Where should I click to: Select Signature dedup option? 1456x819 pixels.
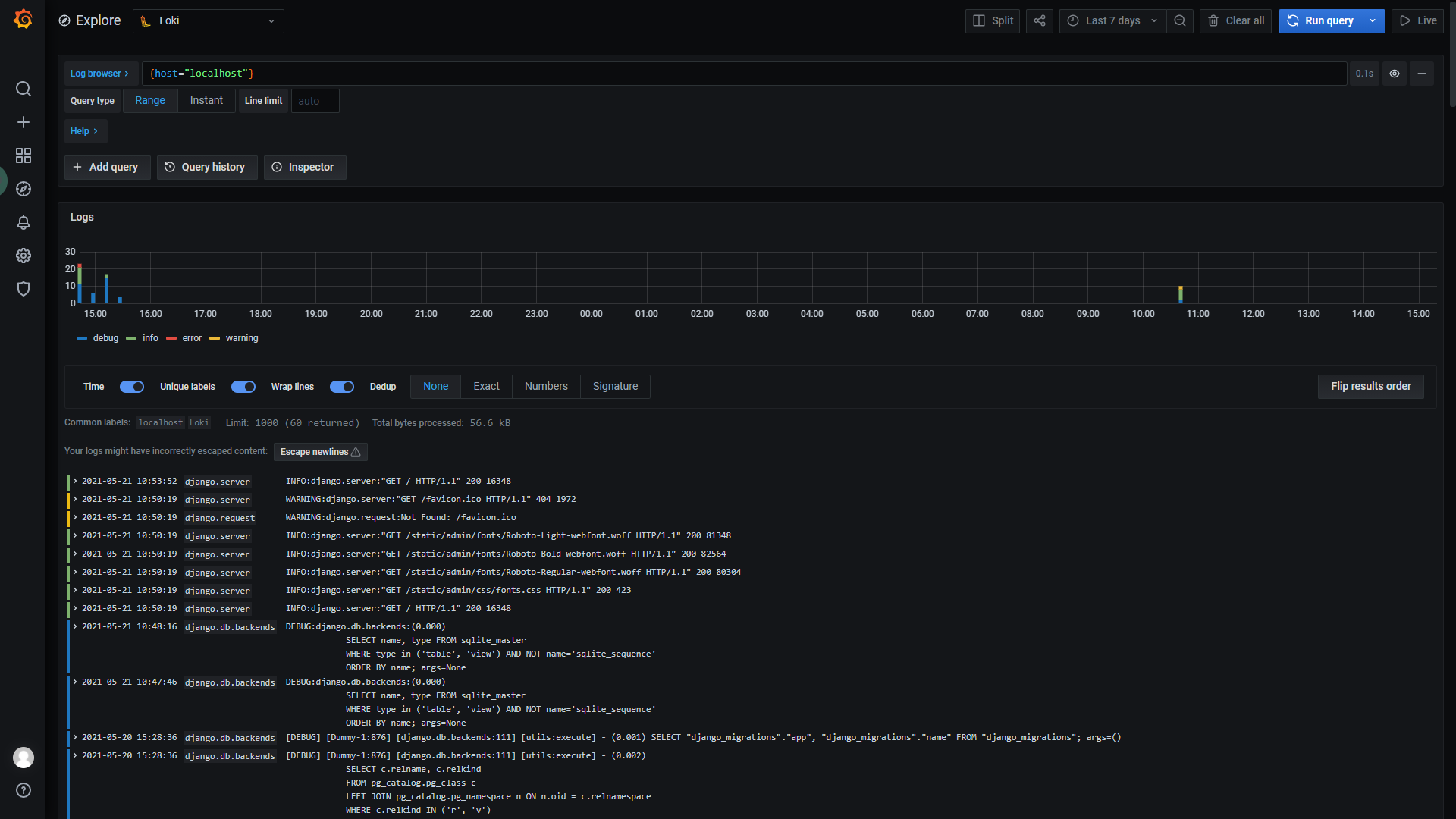tap(615, 387)
